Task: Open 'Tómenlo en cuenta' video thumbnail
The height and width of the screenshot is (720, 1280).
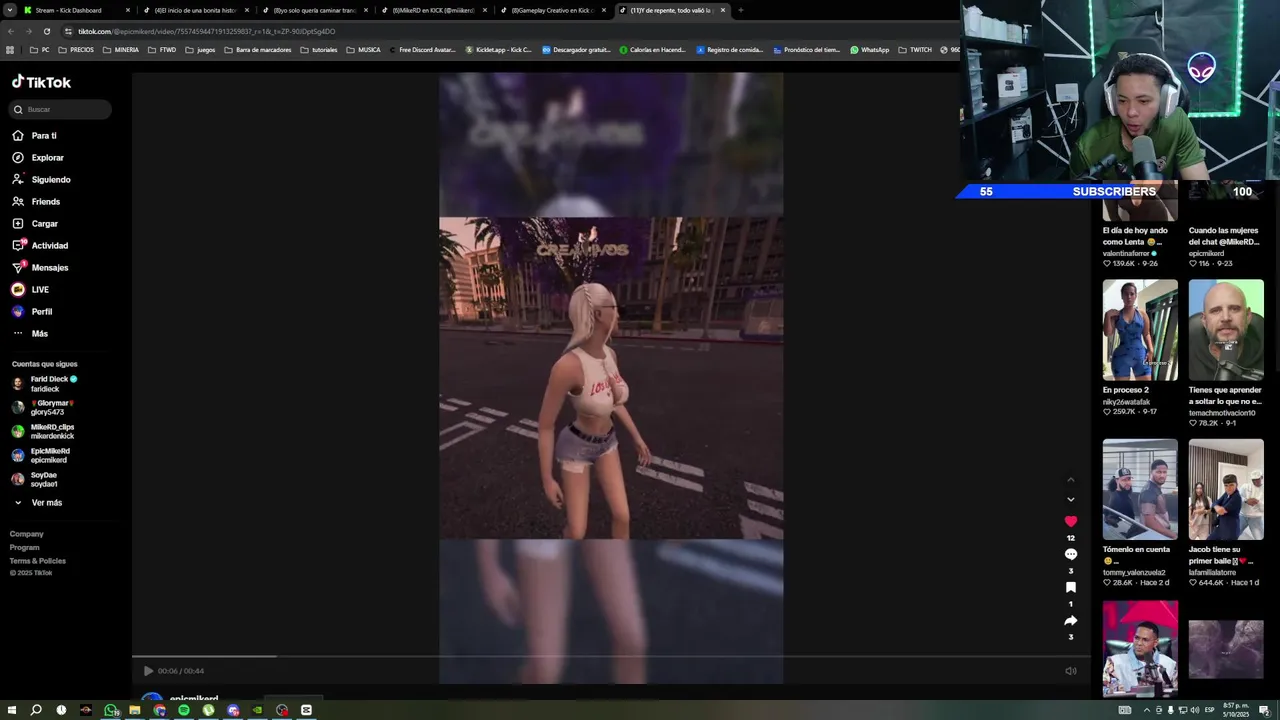Action: coord(1140,490)
